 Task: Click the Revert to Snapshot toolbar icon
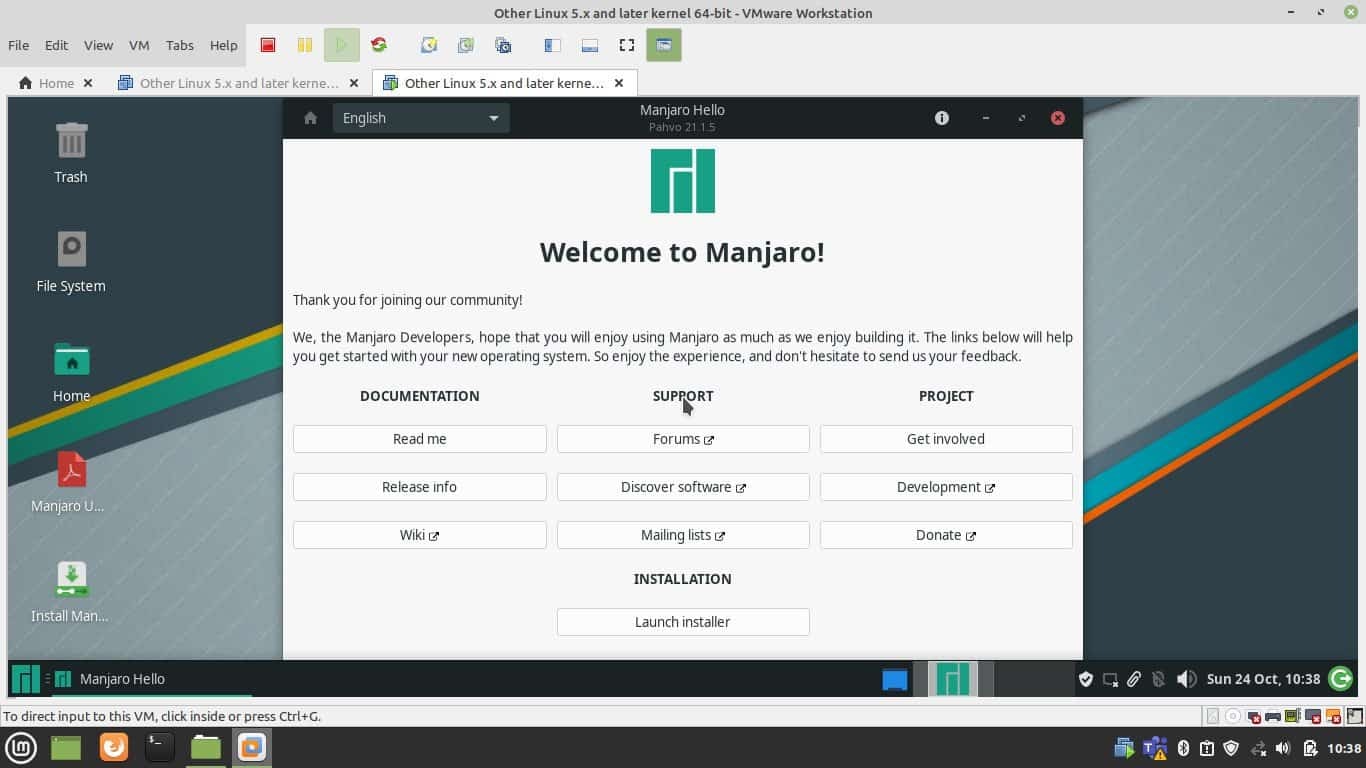pyautogui.click(x=466, y=45)
